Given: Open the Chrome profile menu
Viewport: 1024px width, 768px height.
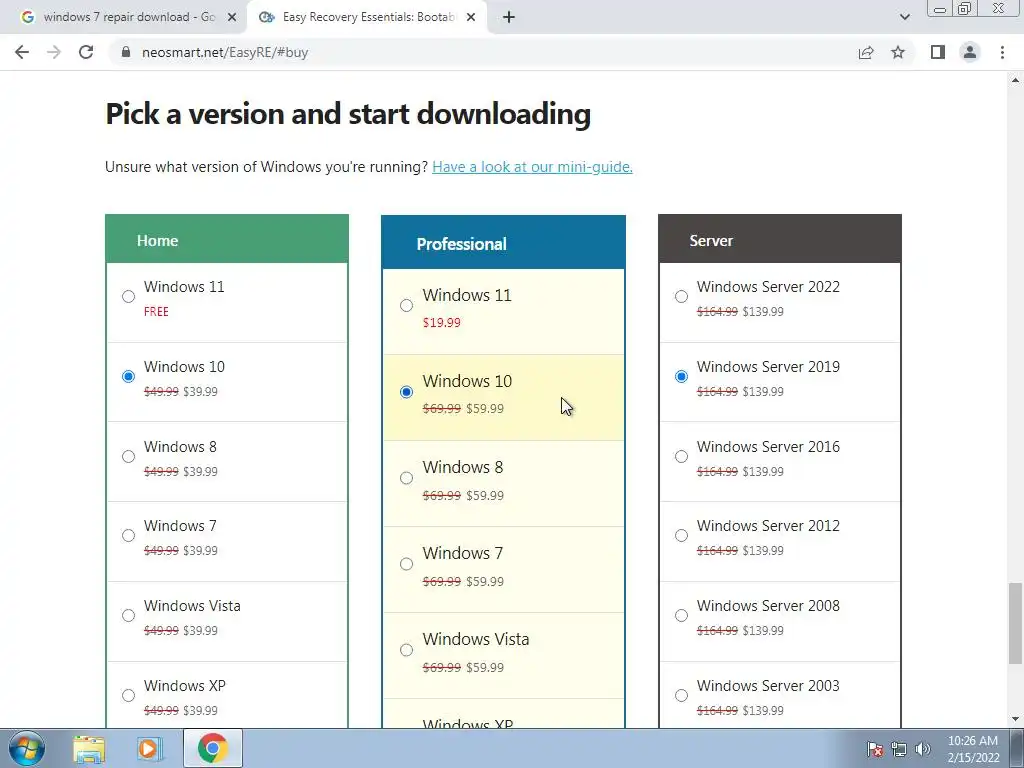Looking at the screenshot, I should click(x=970, y=52).
